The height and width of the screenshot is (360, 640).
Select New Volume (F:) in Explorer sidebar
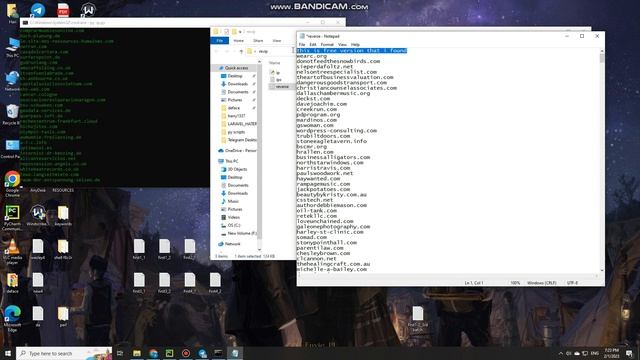(240, 233)
